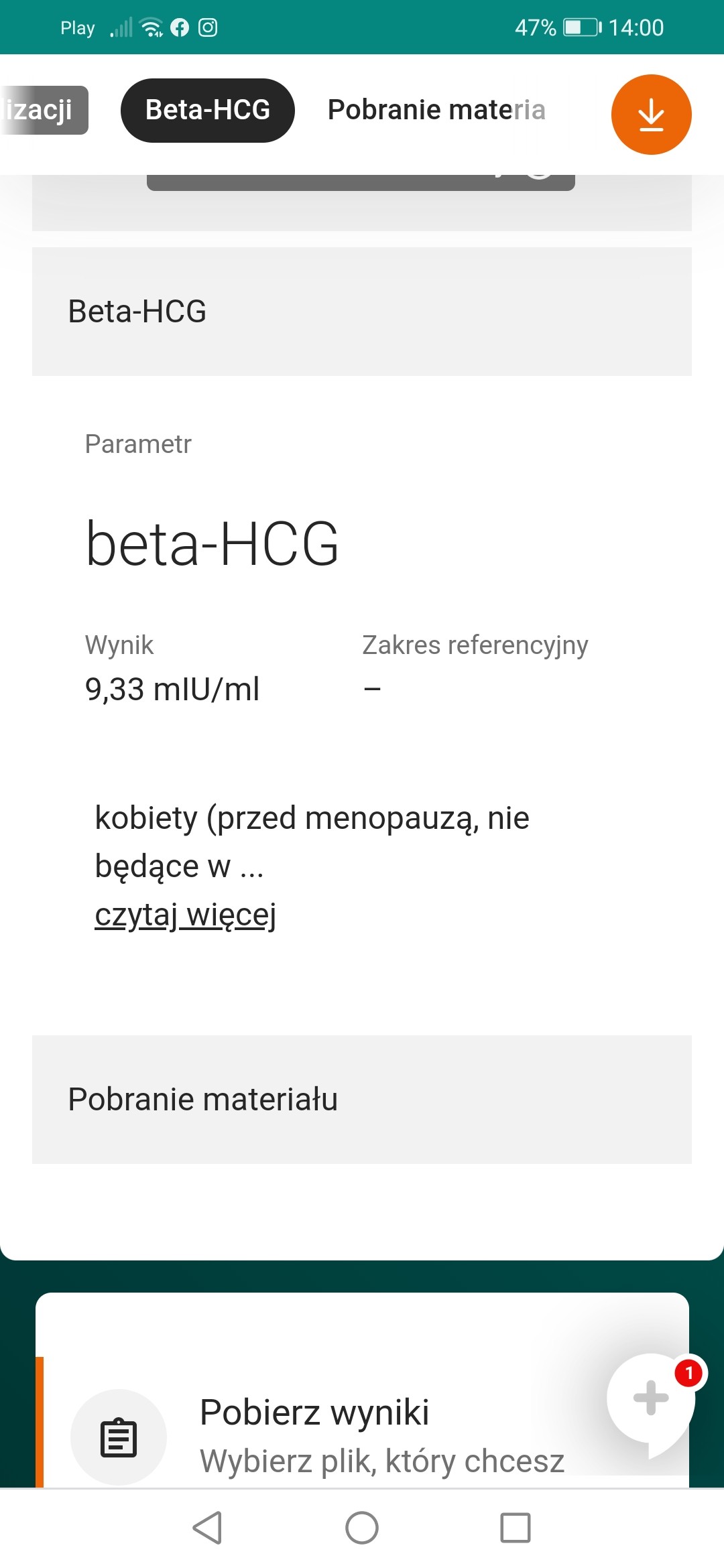The width and height of the screenshot is (724, 1568).
Task: Tap the red notification badge showing 1
Action: click(688, 1373)
